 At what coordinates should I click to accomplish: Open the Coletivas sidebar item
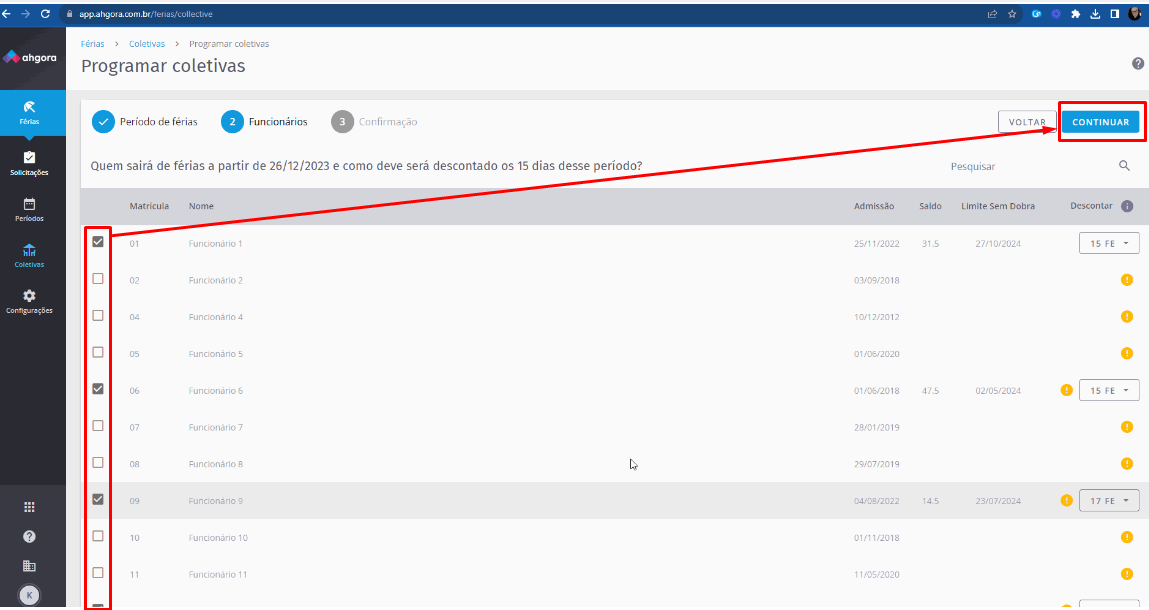point(29,255)
